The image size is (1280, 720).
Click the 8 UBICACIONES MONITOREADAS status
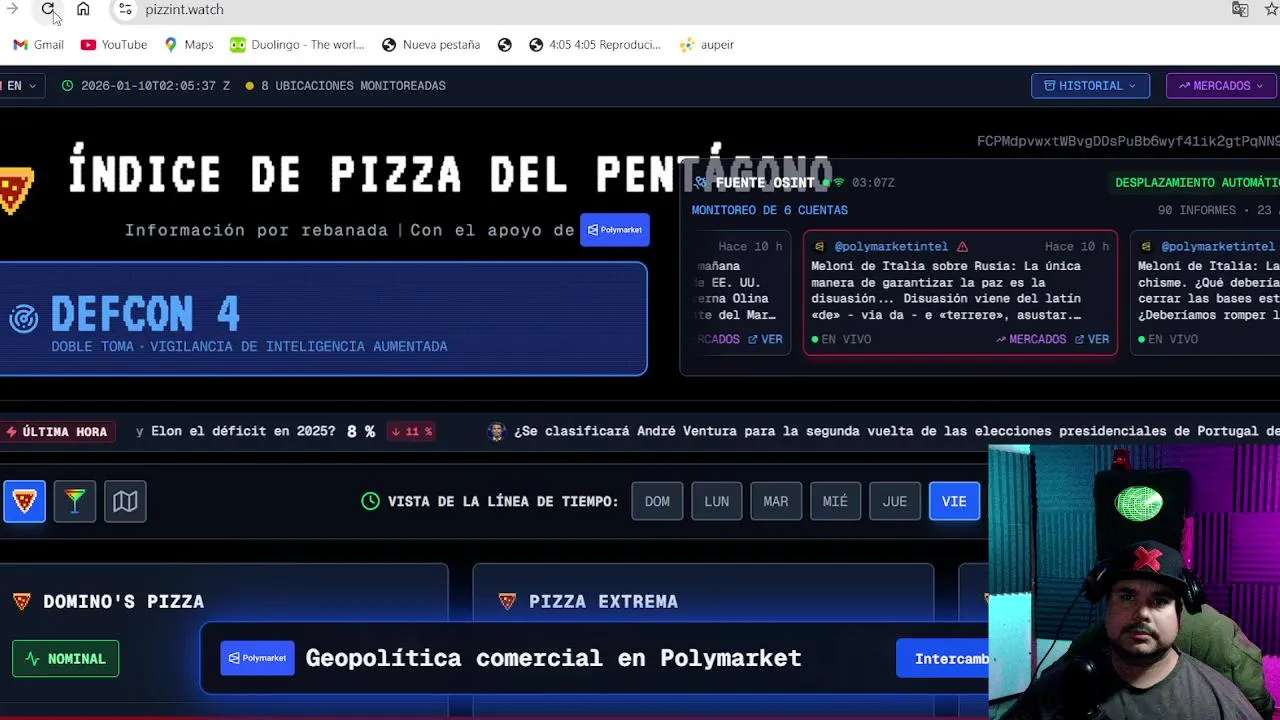[346, 85]
